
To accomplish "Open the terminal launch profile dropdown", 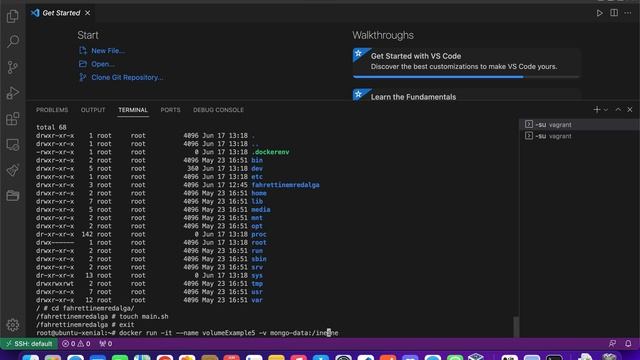I will [x=606, y=109].
